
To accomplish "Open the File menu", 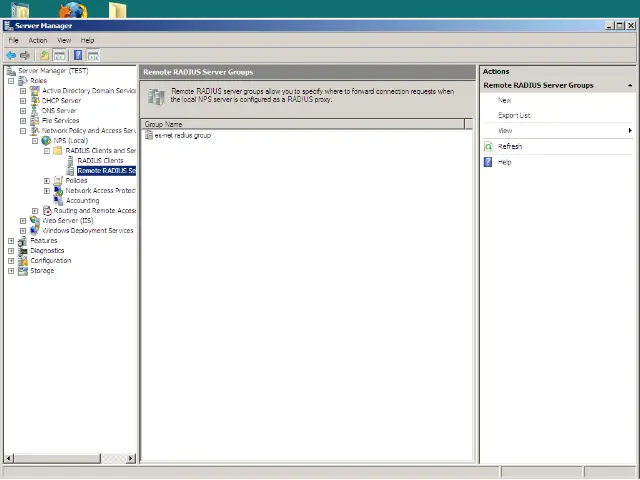I will click(x=13, y=40).
